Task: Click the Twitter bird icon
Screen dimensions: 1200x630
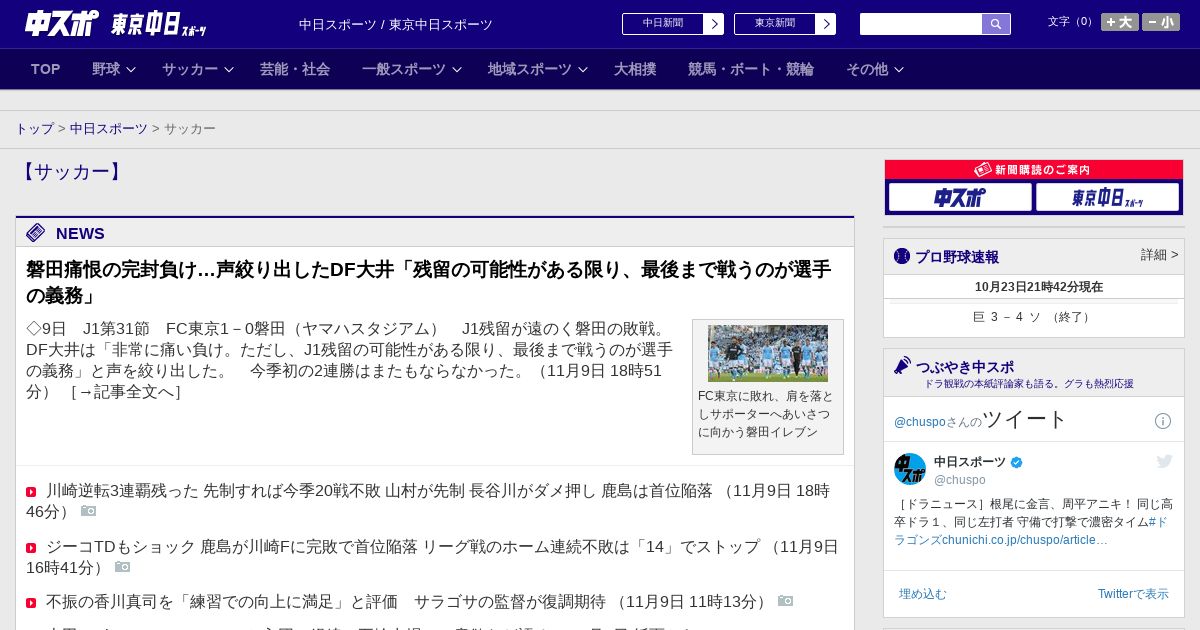Action: pyautogui.click(x=1164, y=461)
